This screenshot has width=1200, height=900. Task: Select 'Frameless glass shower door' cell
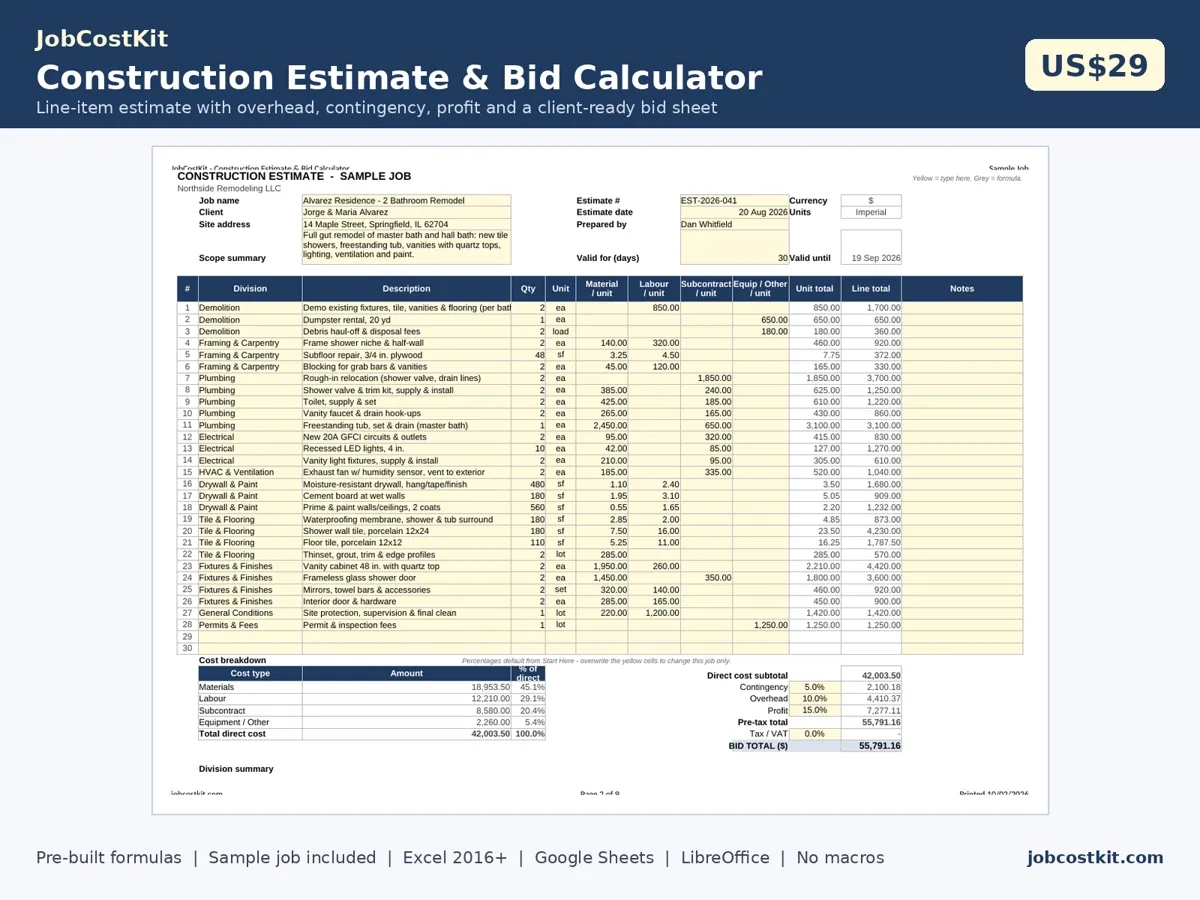(x=406, y=578)
